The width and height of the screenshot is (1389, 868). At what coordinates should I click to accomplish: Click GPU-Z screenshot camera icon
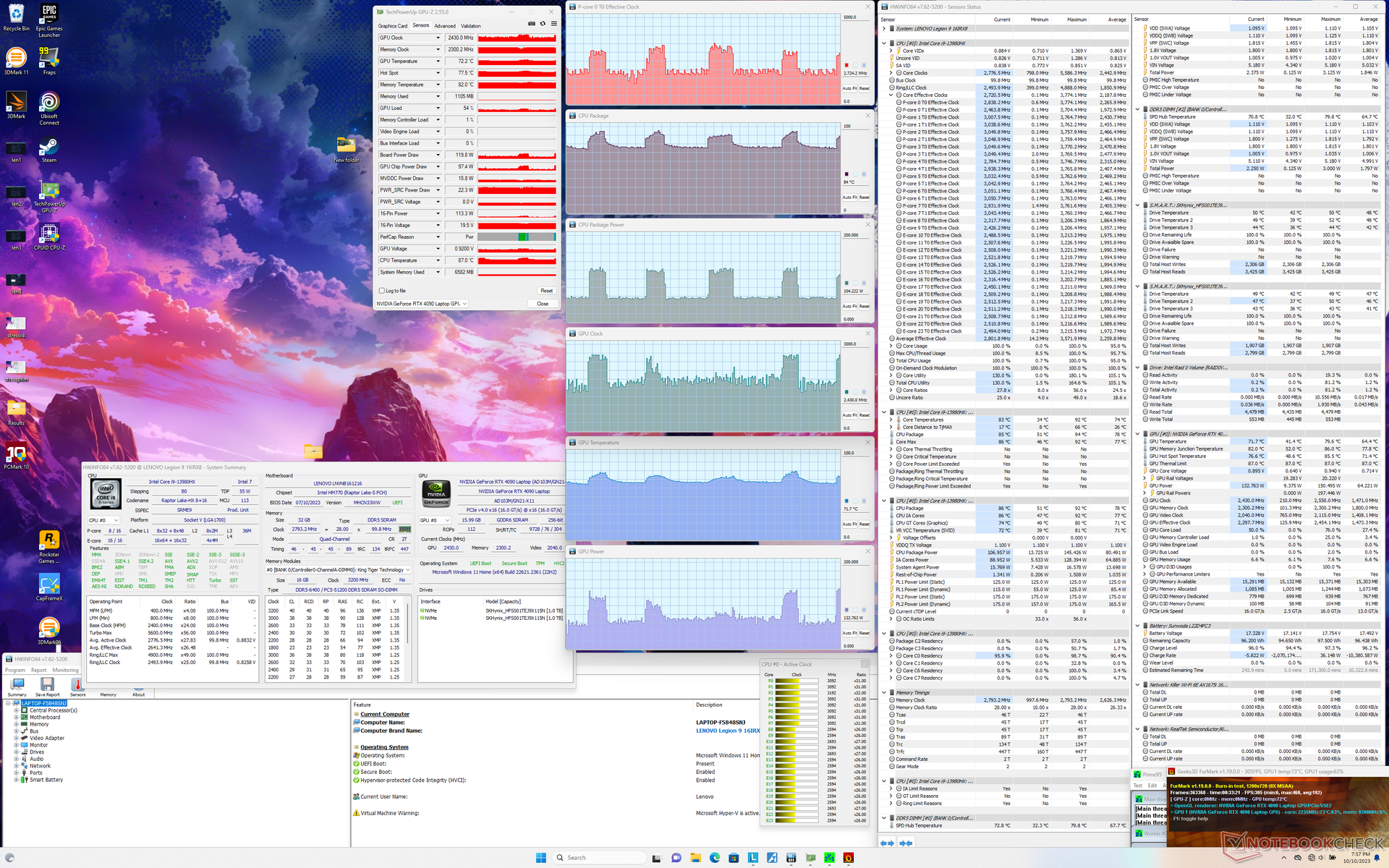click(532, 24)
